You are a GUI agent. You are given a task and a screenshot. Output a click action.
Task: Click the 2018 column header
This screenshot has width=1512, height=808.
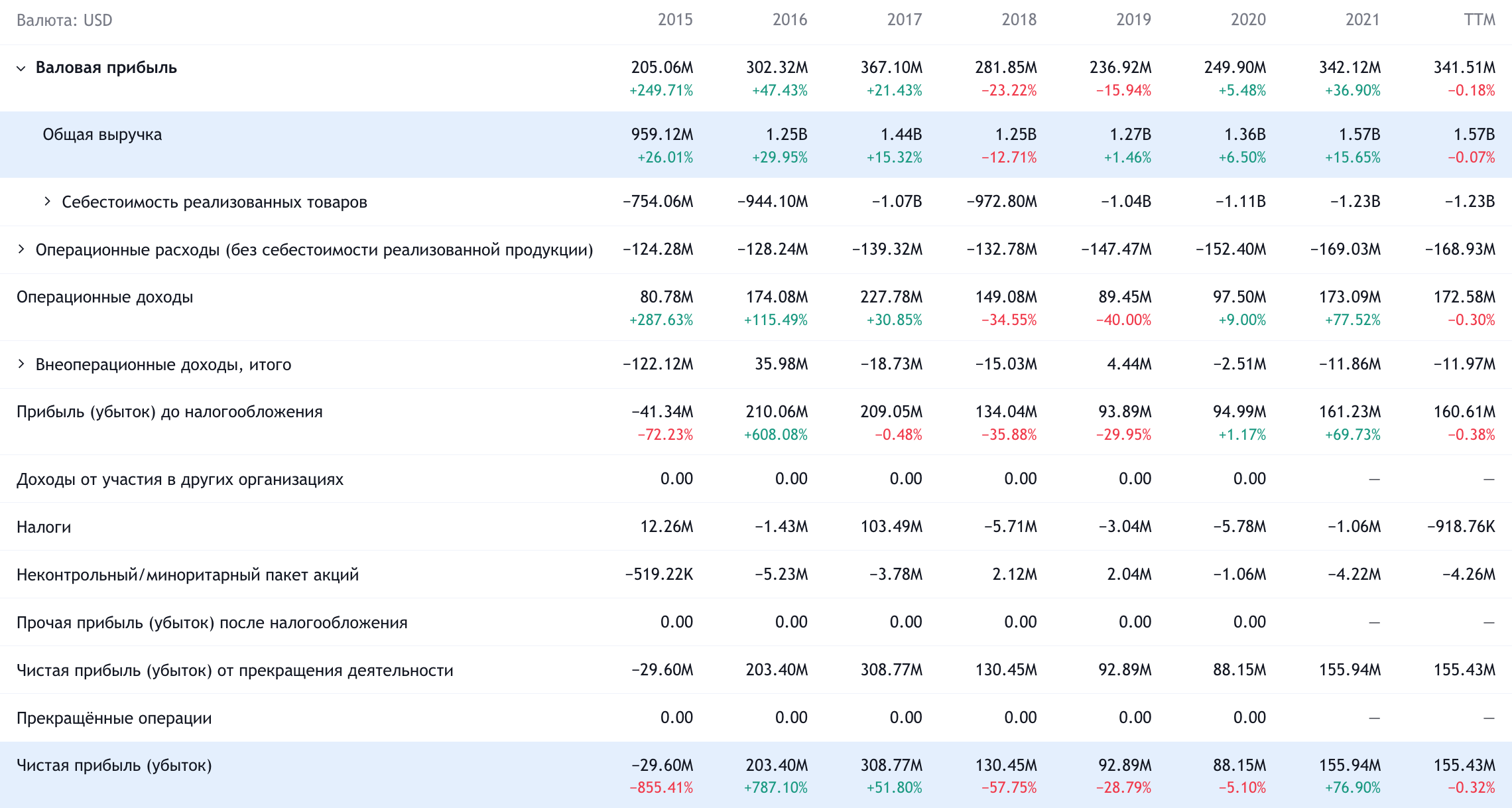pos(1019,20)
